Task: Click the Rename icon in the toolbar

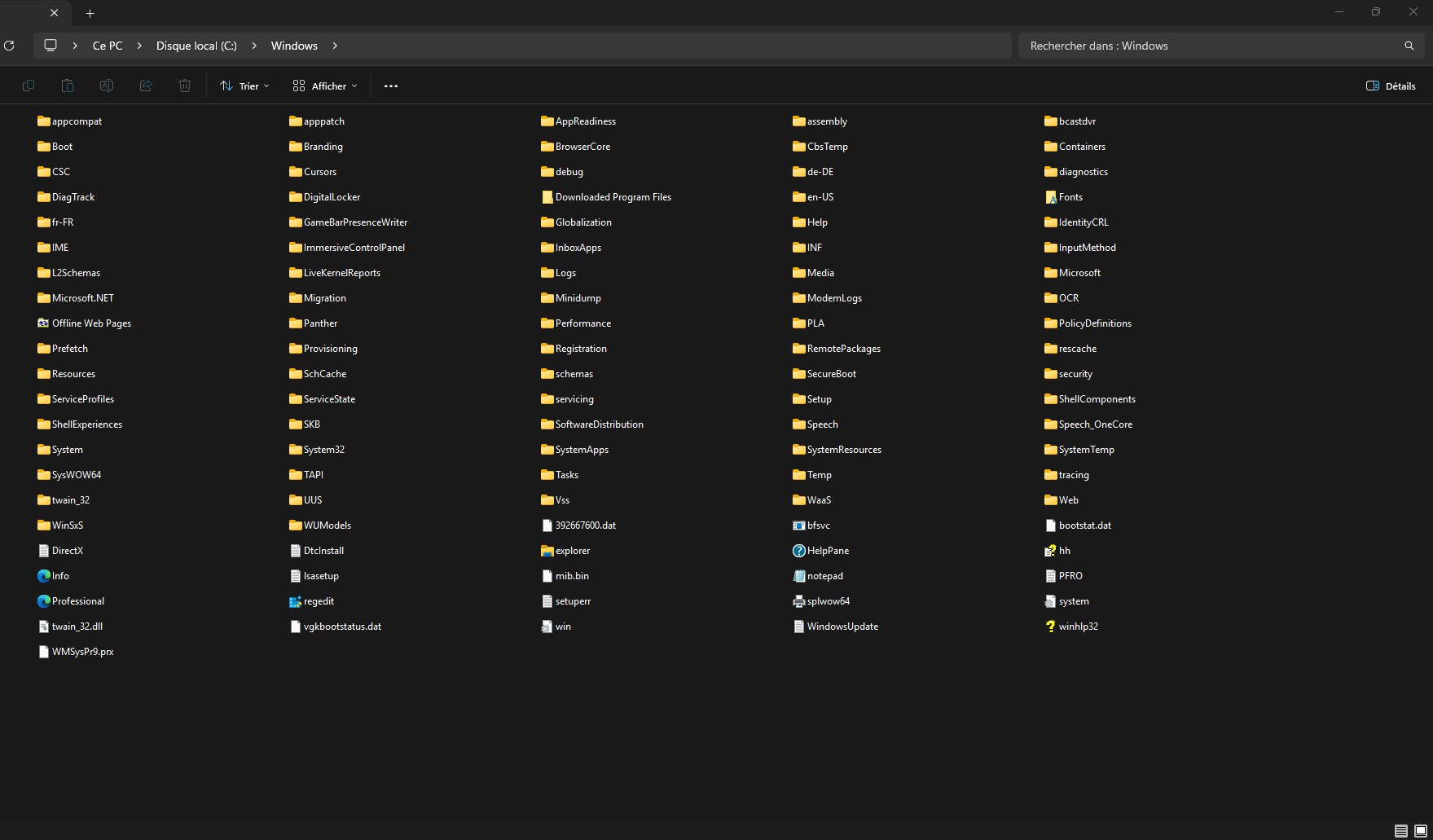Action: 107,86
